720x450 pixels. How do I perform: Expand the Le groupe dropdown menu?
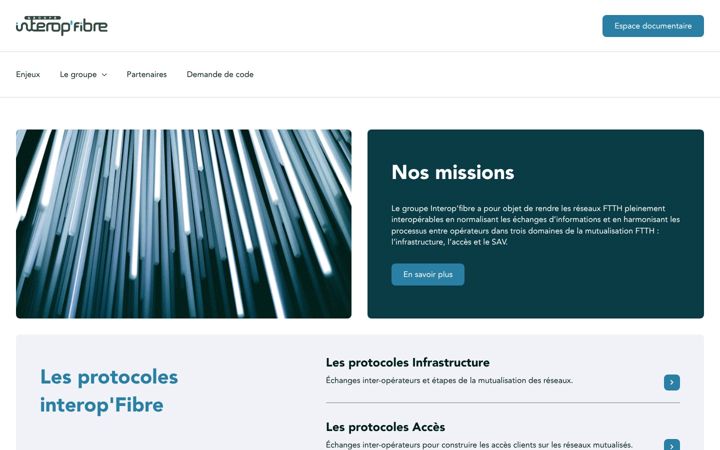tap(83, 74)
